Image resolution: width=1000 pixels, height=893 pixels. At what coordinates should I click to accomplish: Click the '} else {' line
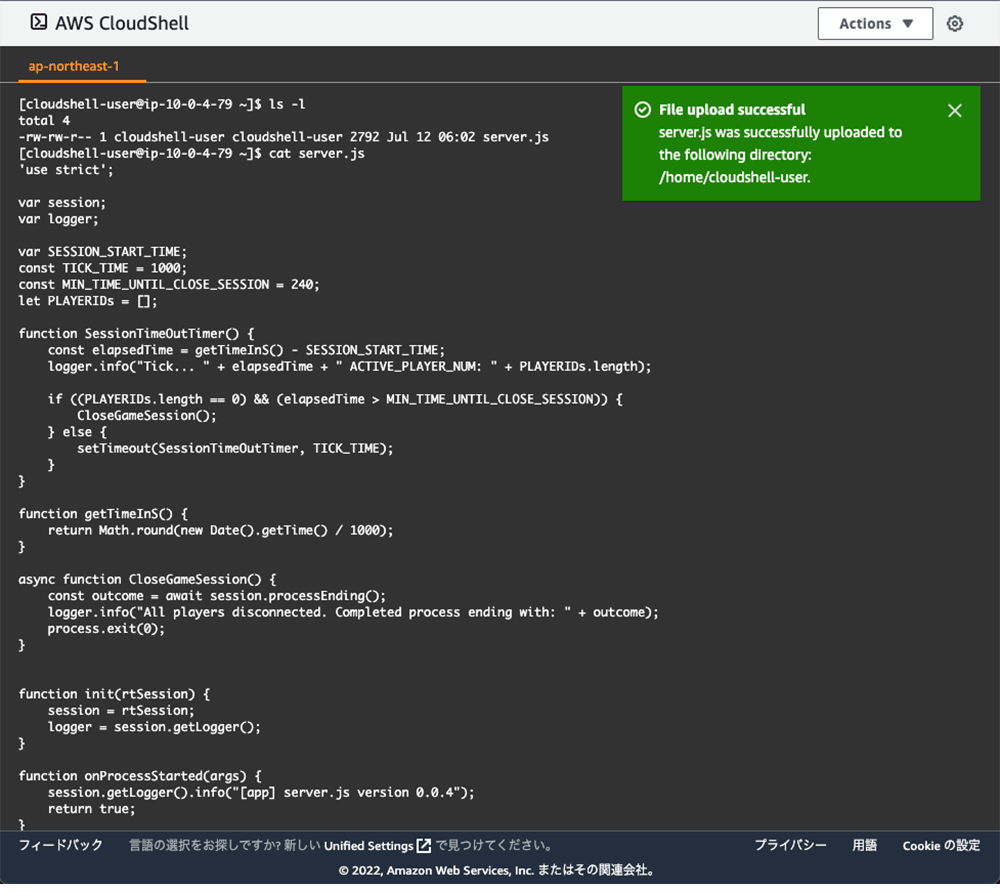tap(77, 432)
